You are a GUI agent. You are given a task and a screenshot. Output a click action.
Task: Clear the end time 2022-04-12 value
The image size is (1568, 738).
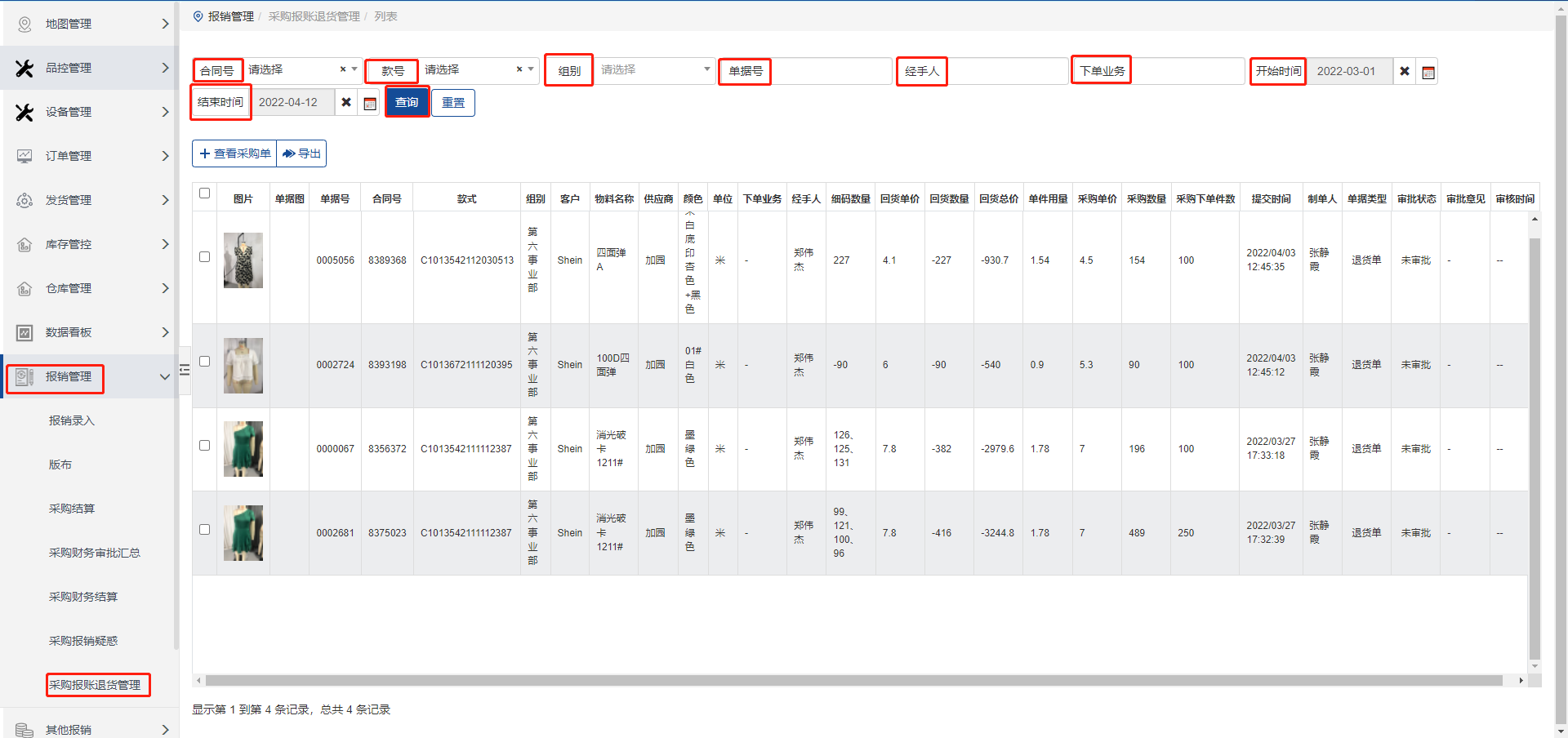coord(346,103)
